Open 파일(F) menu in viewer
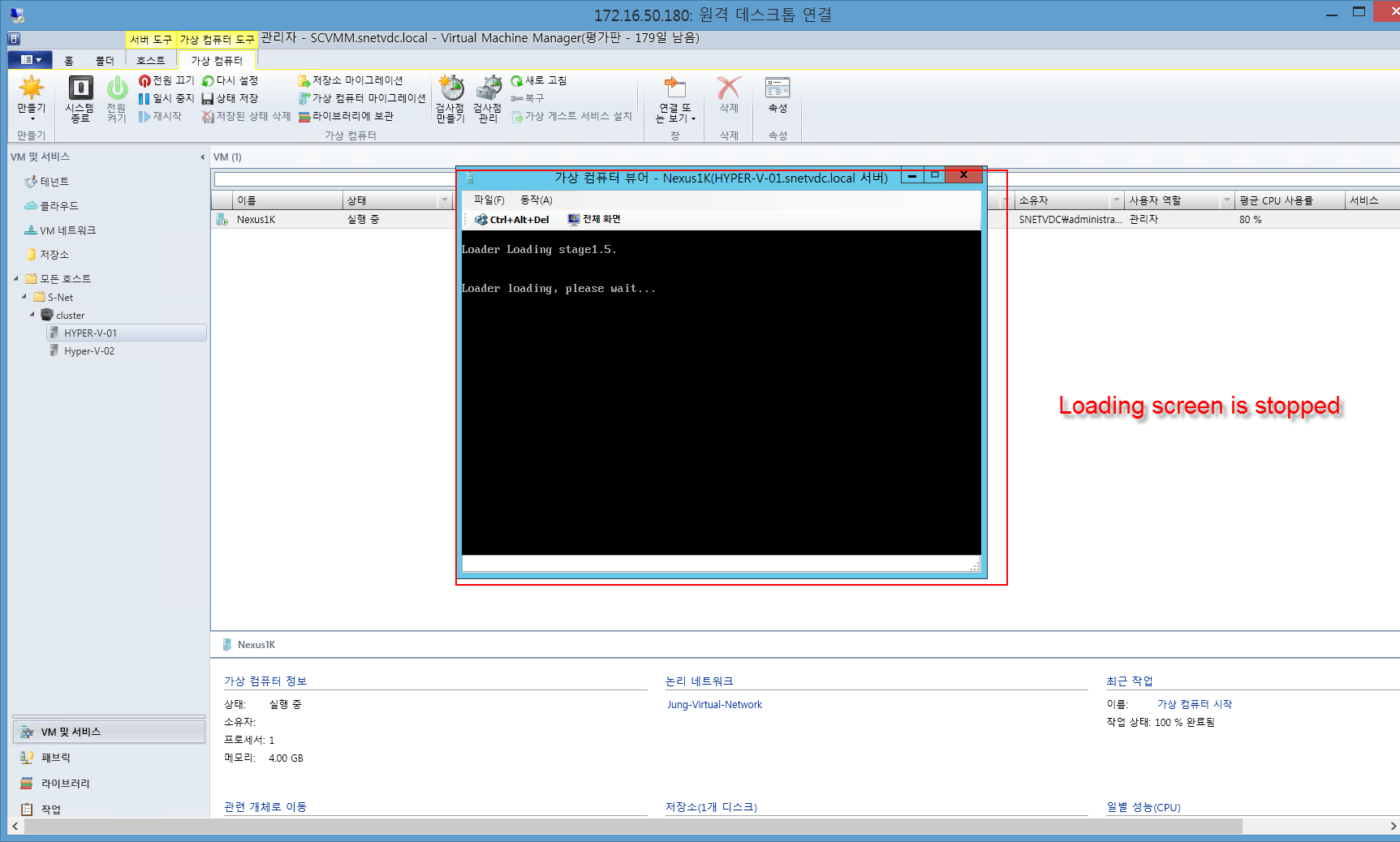Image resolution: width=1400 pixels, height=842 pixels. (x=489, y=200)
